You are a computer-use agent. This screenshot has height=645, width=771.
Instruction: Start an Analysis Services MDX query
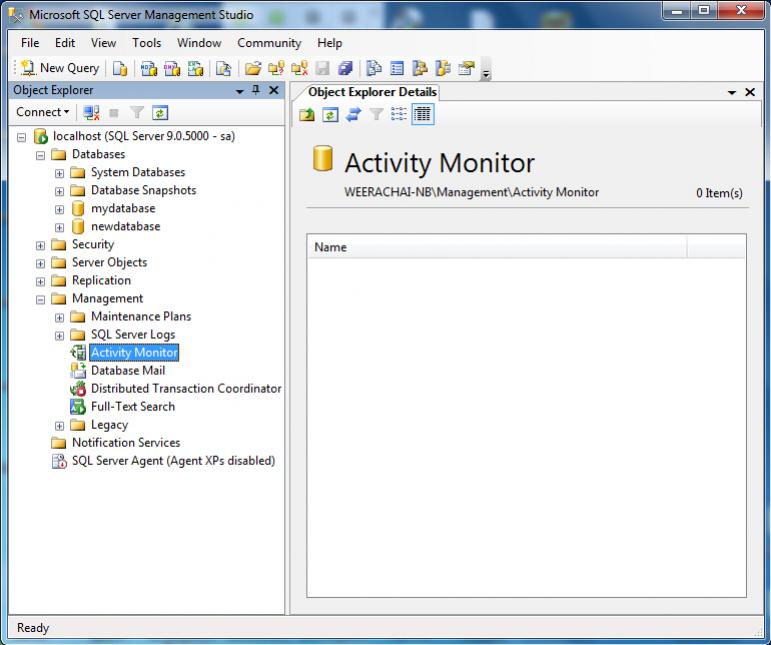tap(148, 68)
